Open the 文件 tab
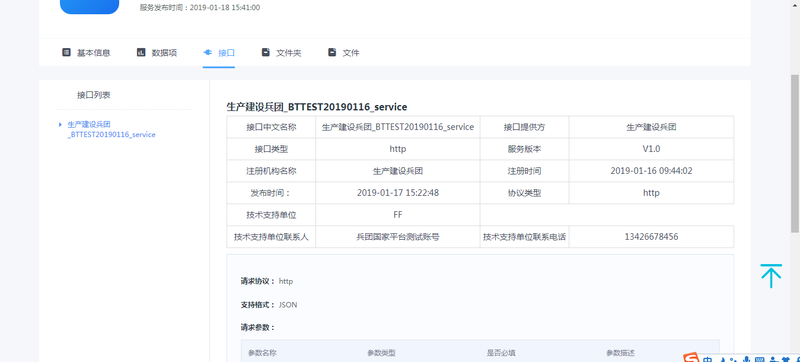 pos(343,53)
